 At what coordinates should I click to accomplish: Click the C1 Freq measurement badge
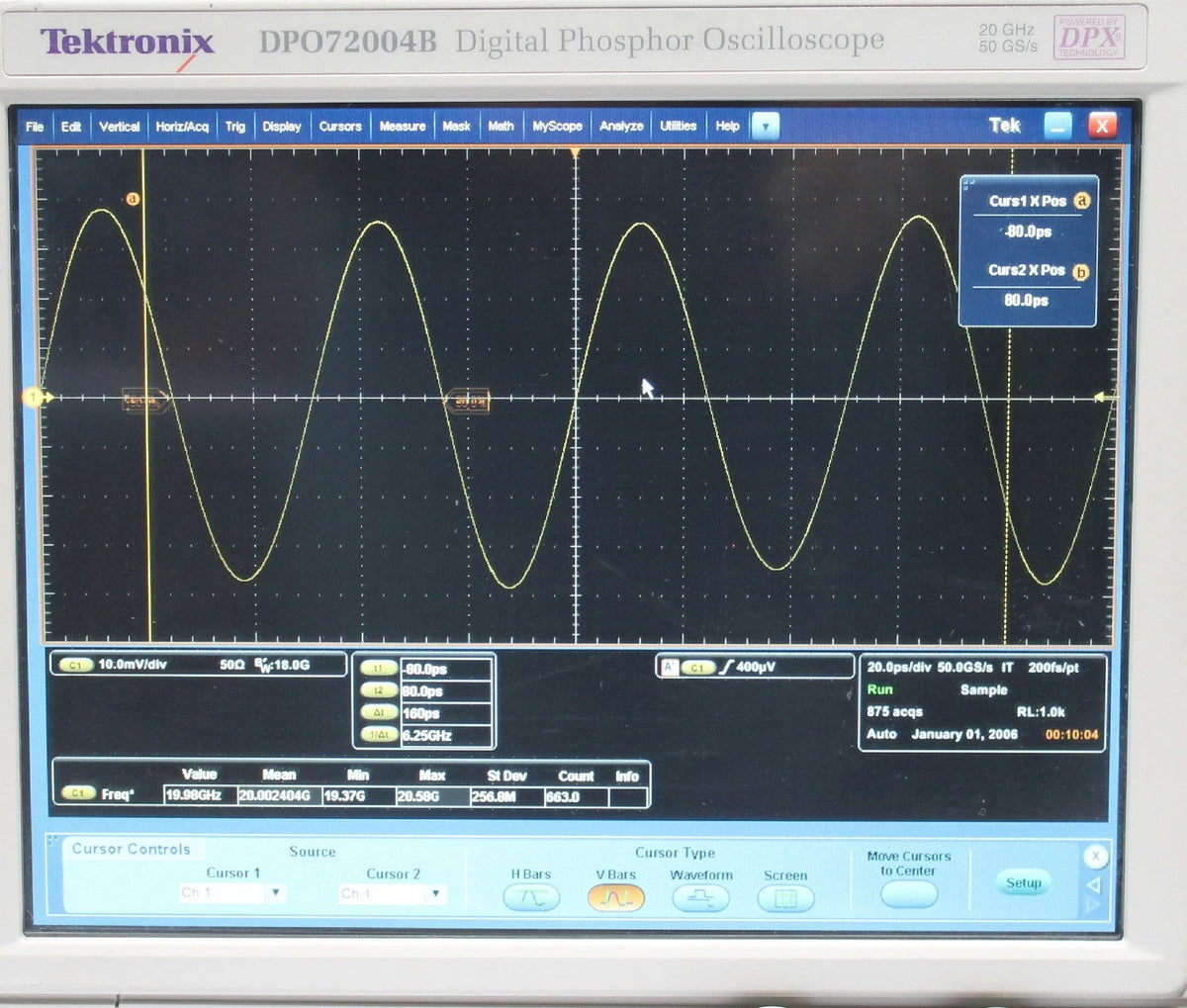click(77, 794)
